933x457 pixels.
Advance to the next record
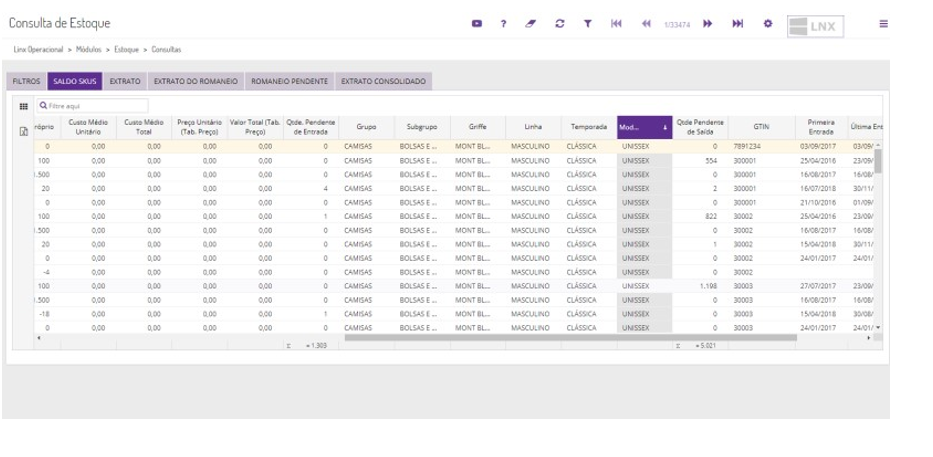point(707,24)
